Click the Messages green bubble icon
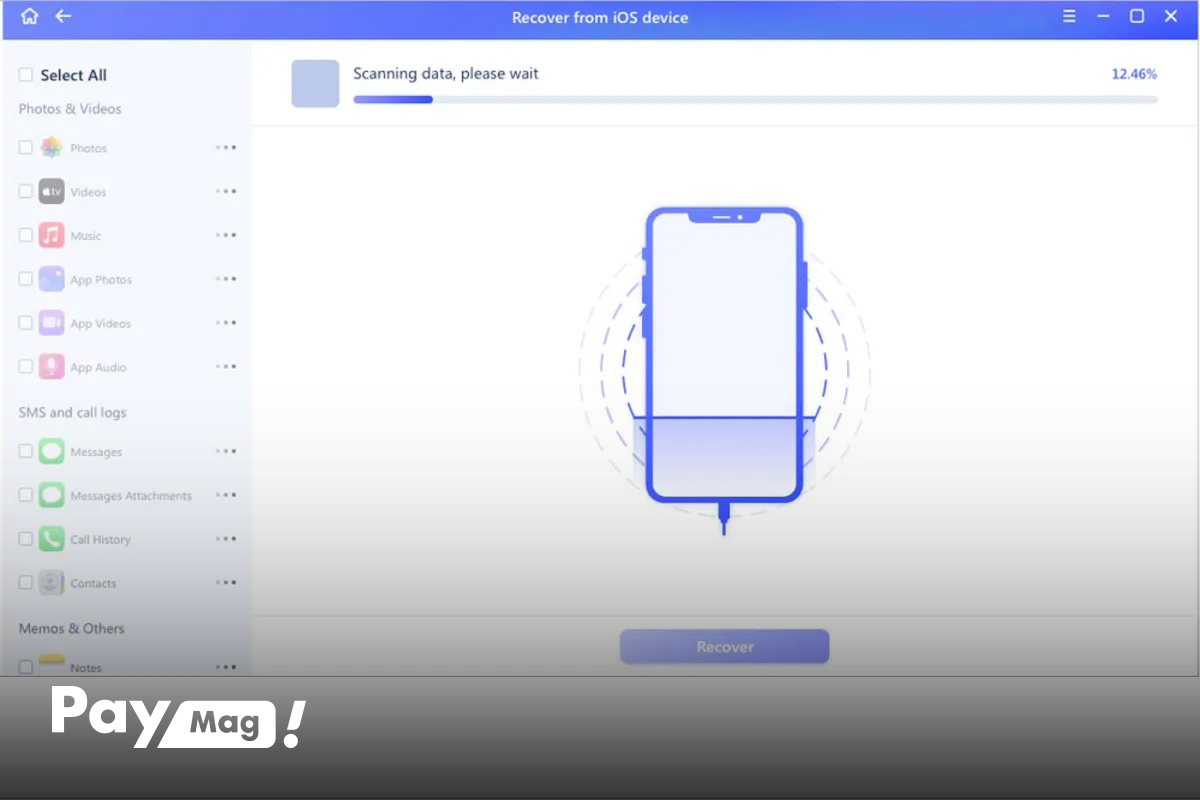Screen dimensions: 1200x800 [51, 452]
